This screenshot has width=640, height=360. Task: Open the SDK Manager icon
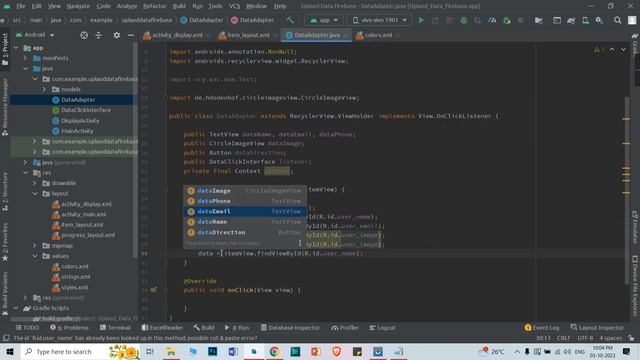point(599,20)
